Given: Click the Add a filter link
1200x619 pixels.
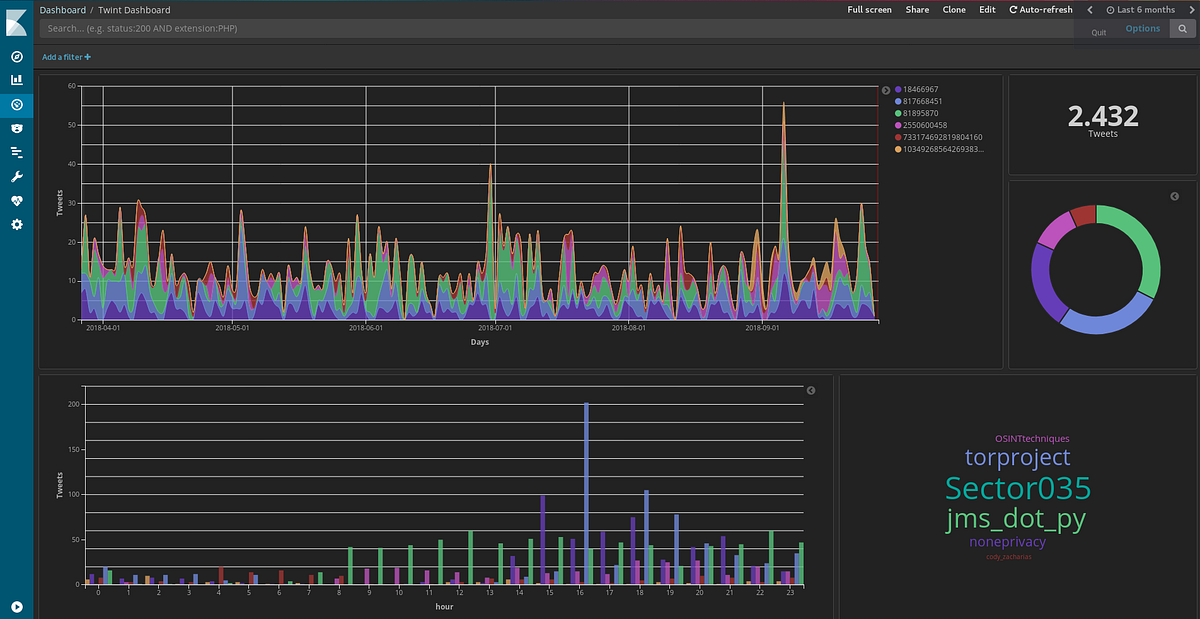Looking at the screenshot, I should [66, 57].
